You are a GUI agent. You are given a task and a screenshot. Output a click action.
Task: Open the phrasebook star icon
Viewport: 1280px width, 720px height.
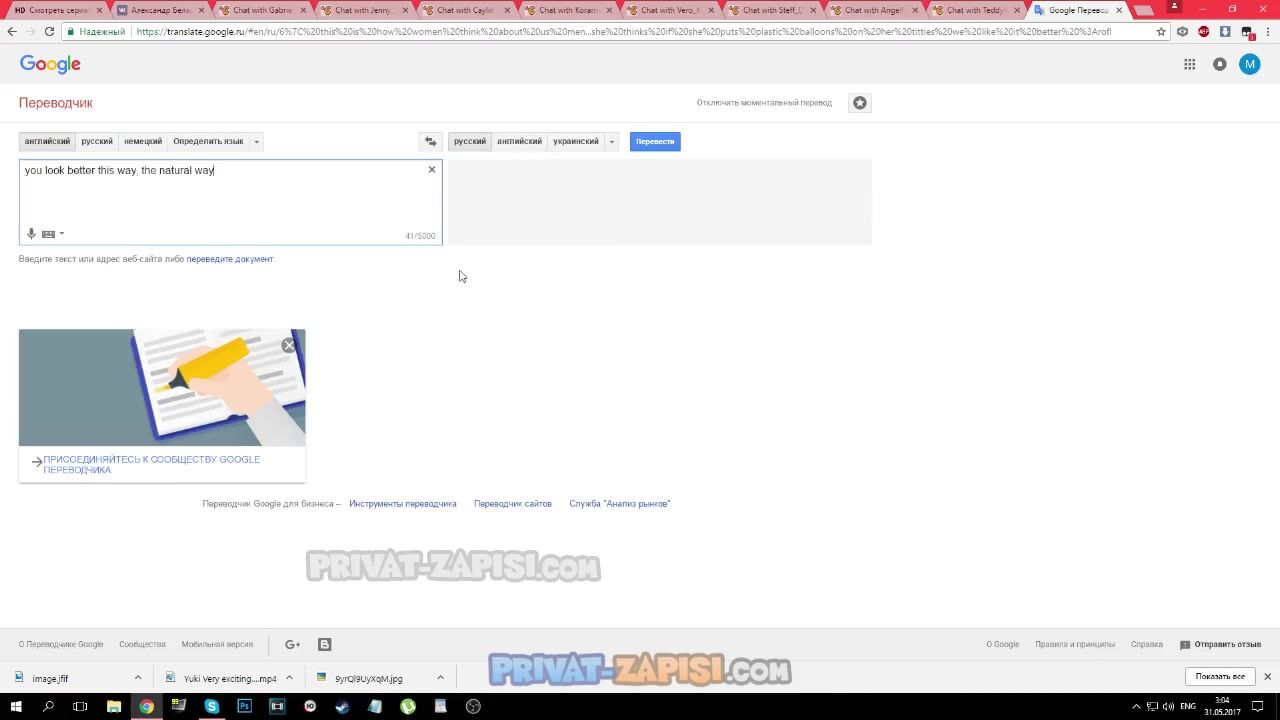[x=859, y=103]
